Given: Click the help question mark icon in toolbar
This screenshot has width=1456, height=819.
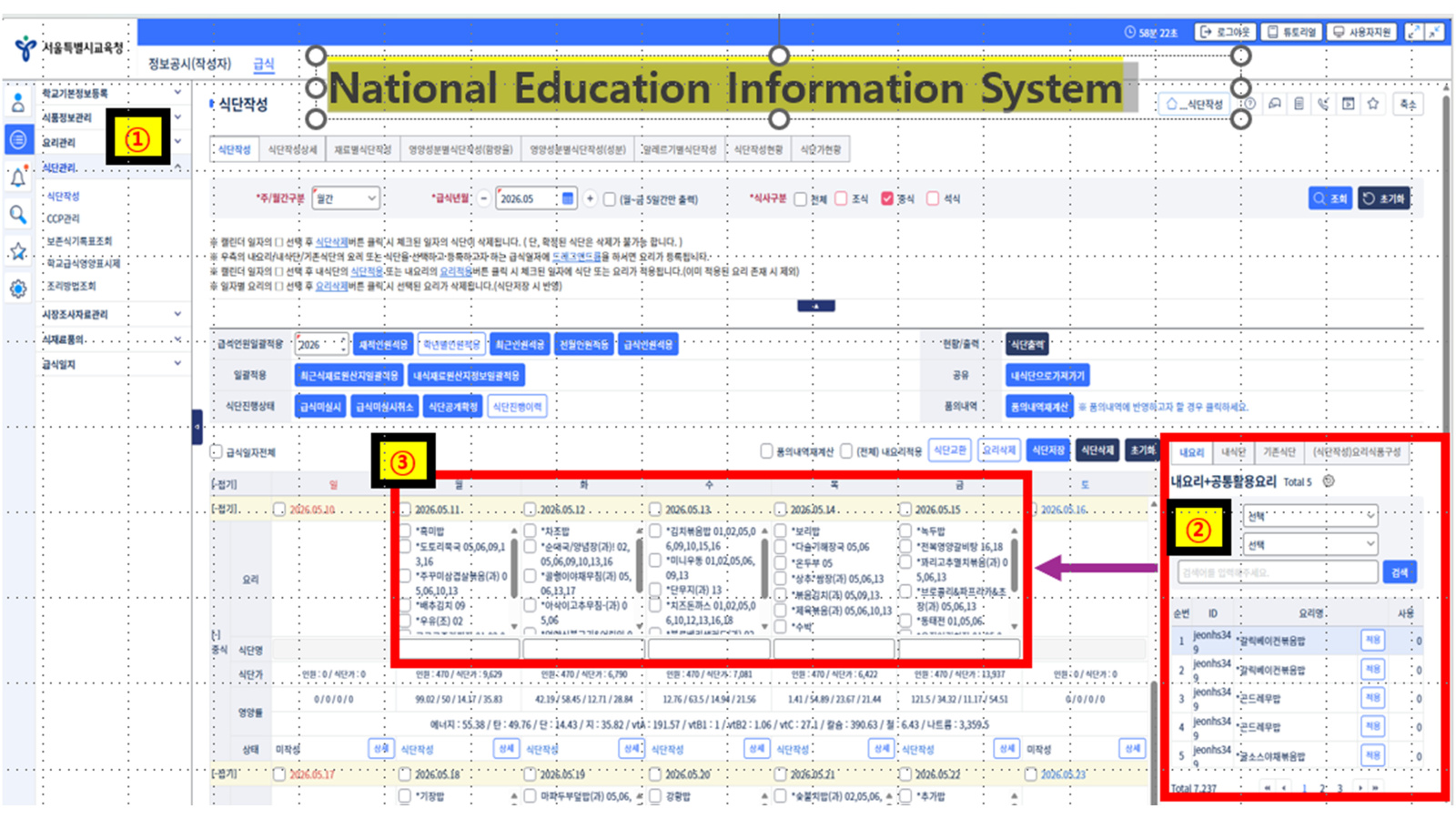Looking at the screenshot, I should pos(1250,104).
